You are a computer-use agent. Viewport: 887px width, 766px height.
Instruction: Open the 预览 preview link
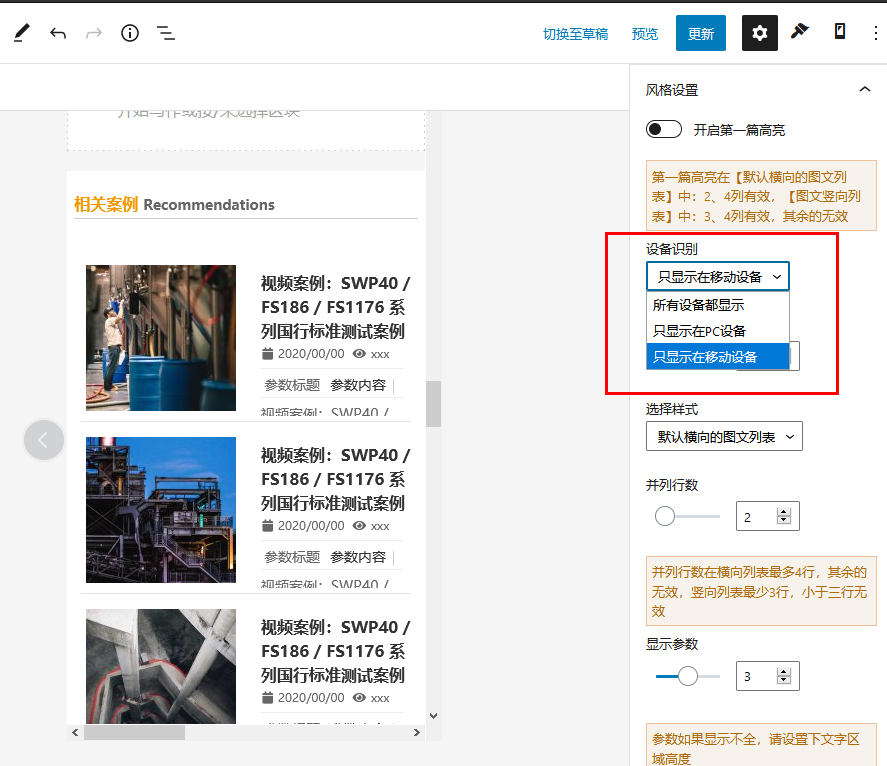645,33
